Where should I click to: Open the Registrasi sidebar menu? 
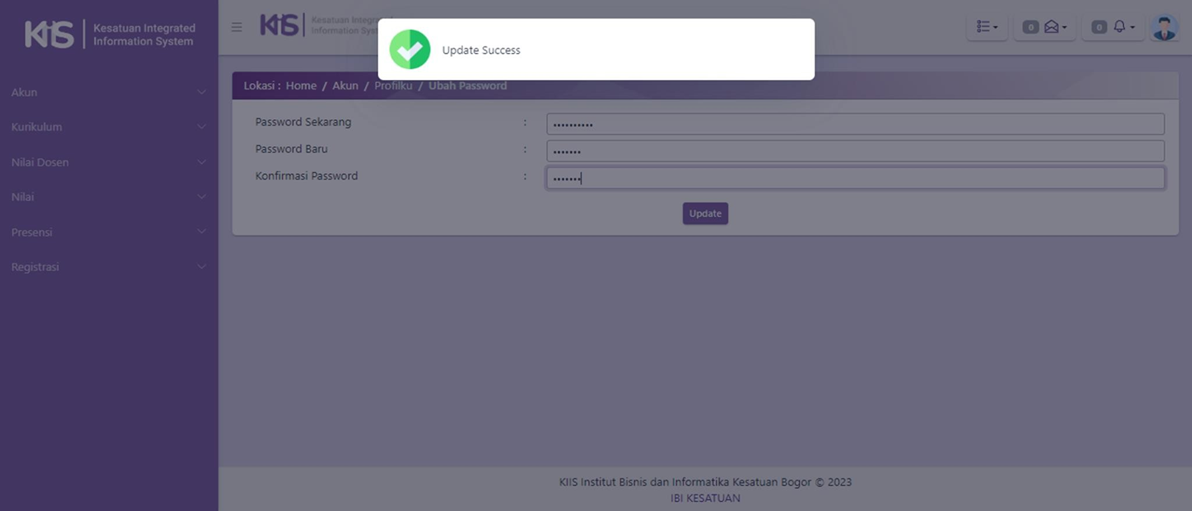tap(108, 267)
